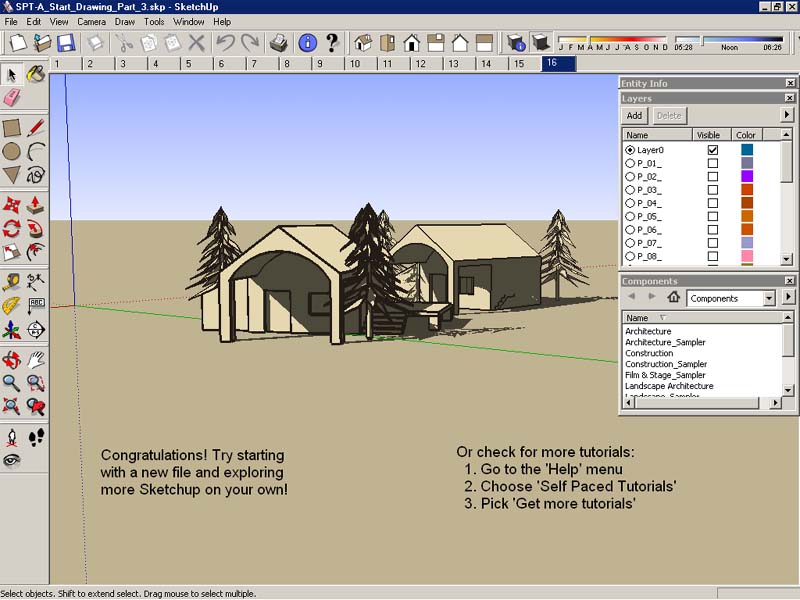
Task: Open Components panel details arrow menu
Action: (788, 296)
